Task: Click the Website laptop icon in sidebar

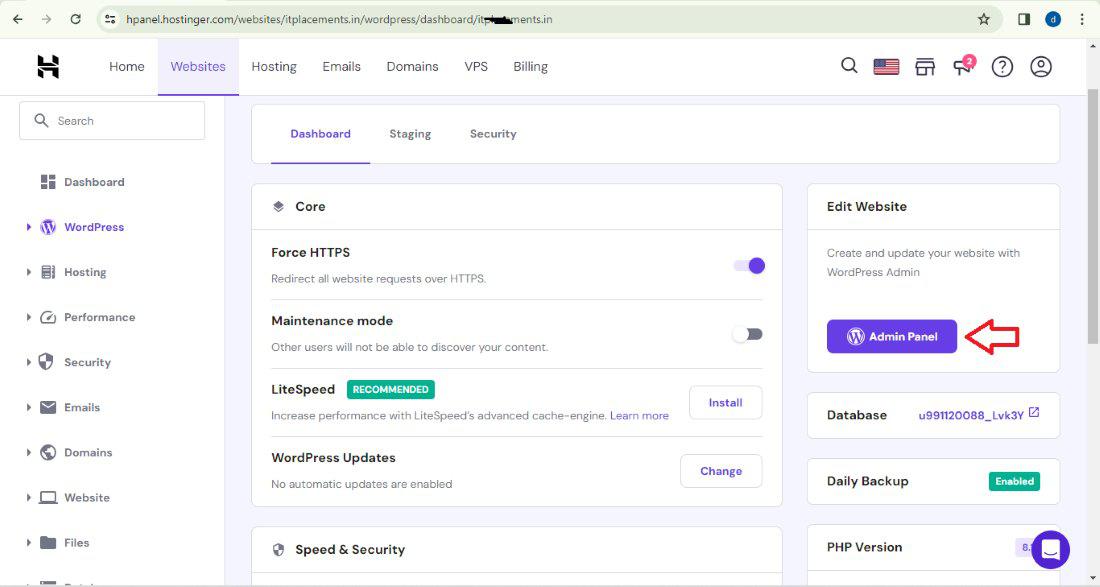Action: click(48, 497)
